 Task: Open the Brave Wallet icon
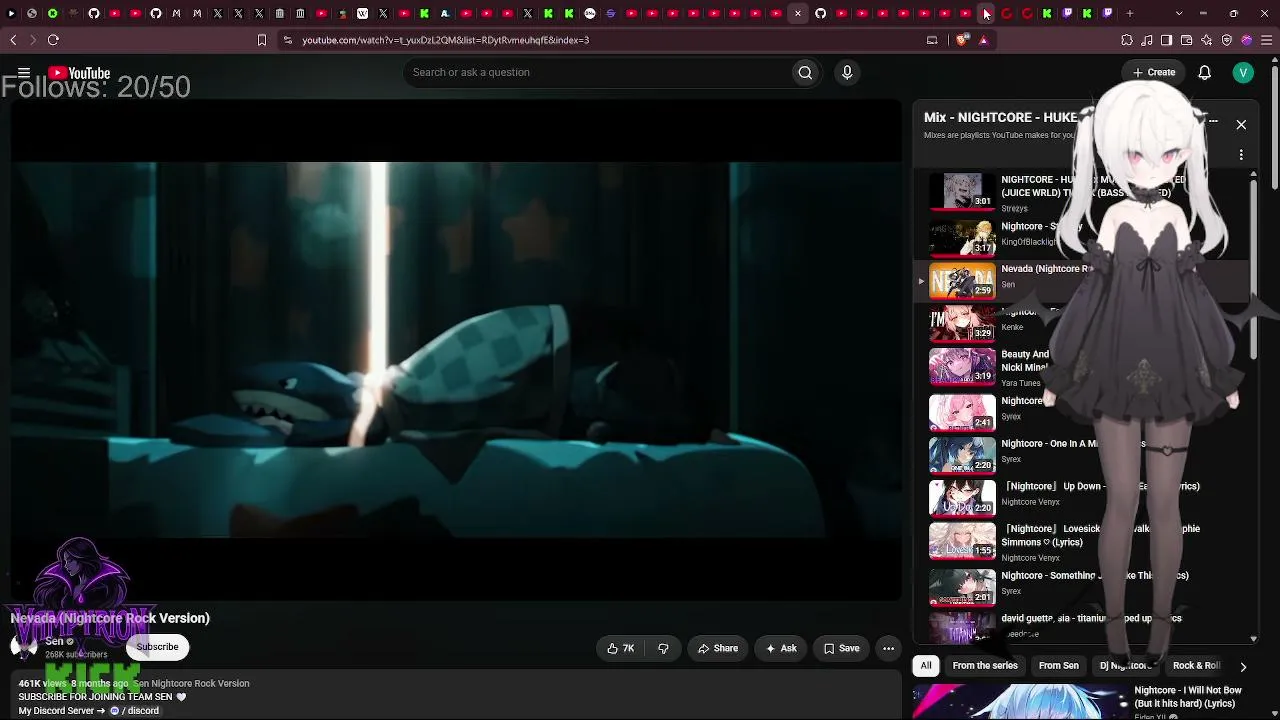(1187, 40)
